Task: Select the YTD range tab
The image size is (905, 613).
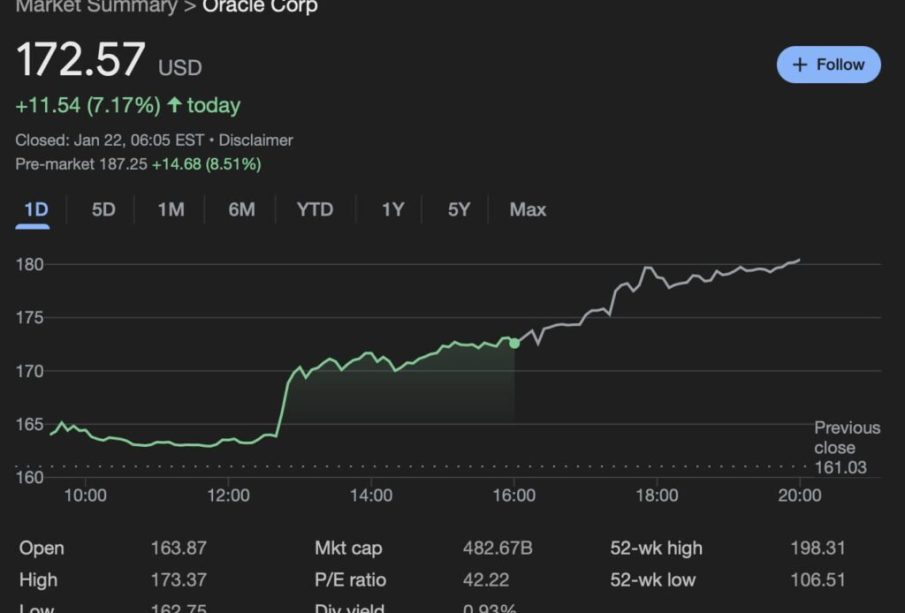Action: (315, 210)
